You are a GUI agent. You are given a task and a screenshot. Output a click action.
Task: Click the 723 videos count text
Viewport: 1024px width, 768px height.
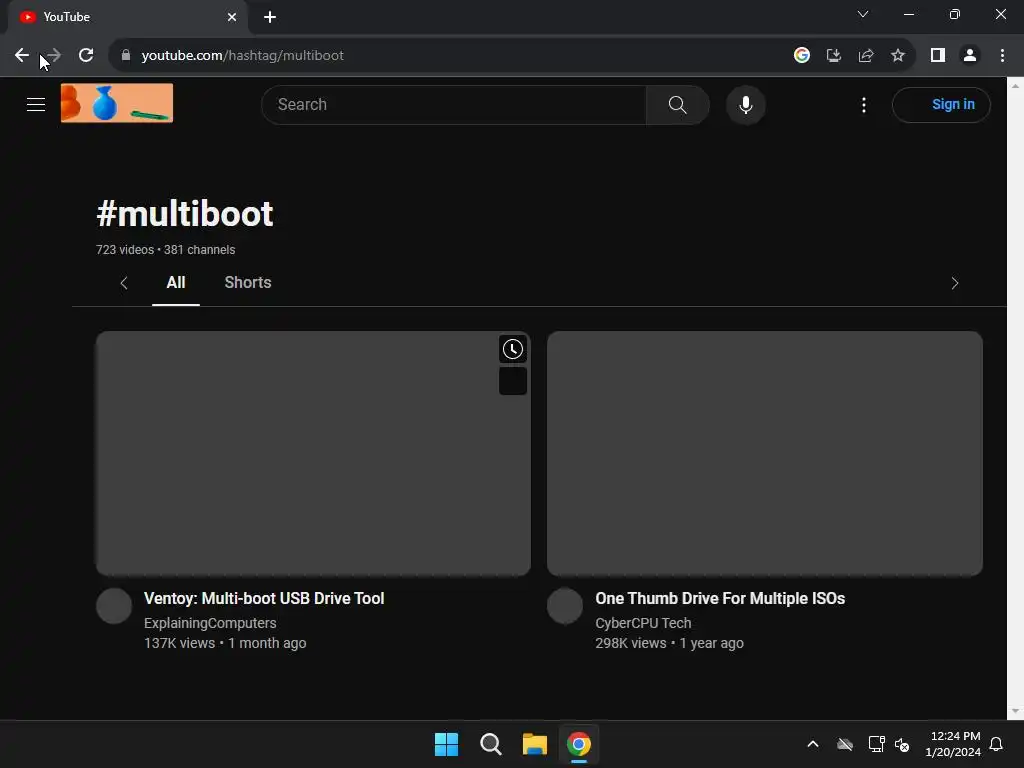point(125,249)
